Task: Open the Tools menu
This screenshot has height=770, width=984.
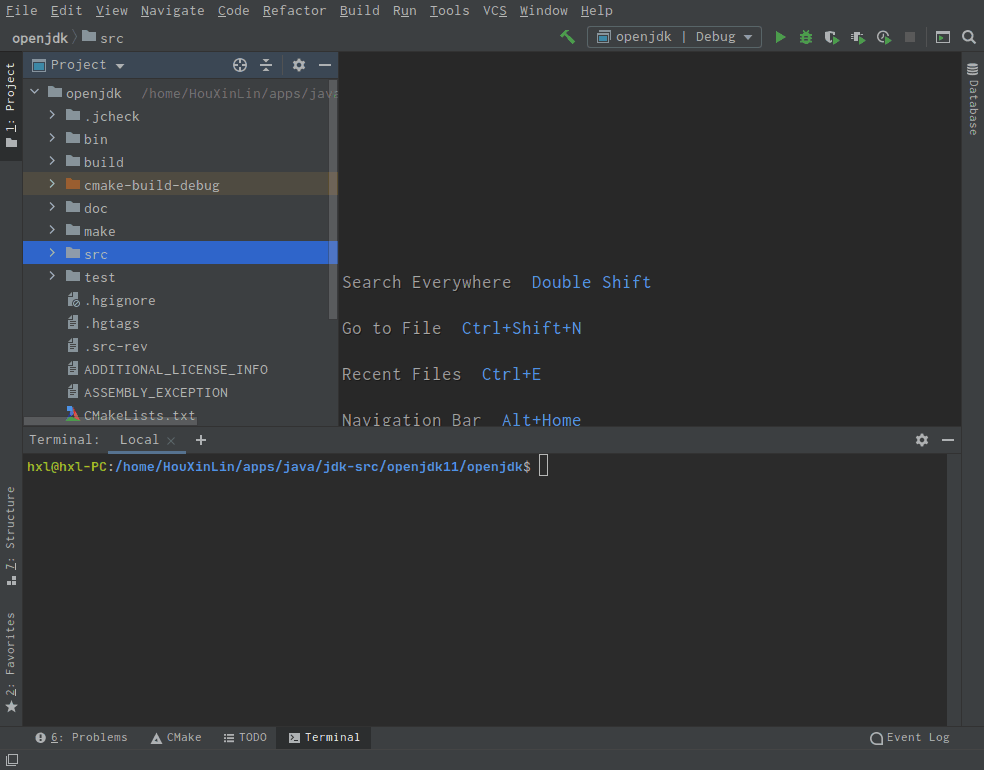Action: pos(449,11)
